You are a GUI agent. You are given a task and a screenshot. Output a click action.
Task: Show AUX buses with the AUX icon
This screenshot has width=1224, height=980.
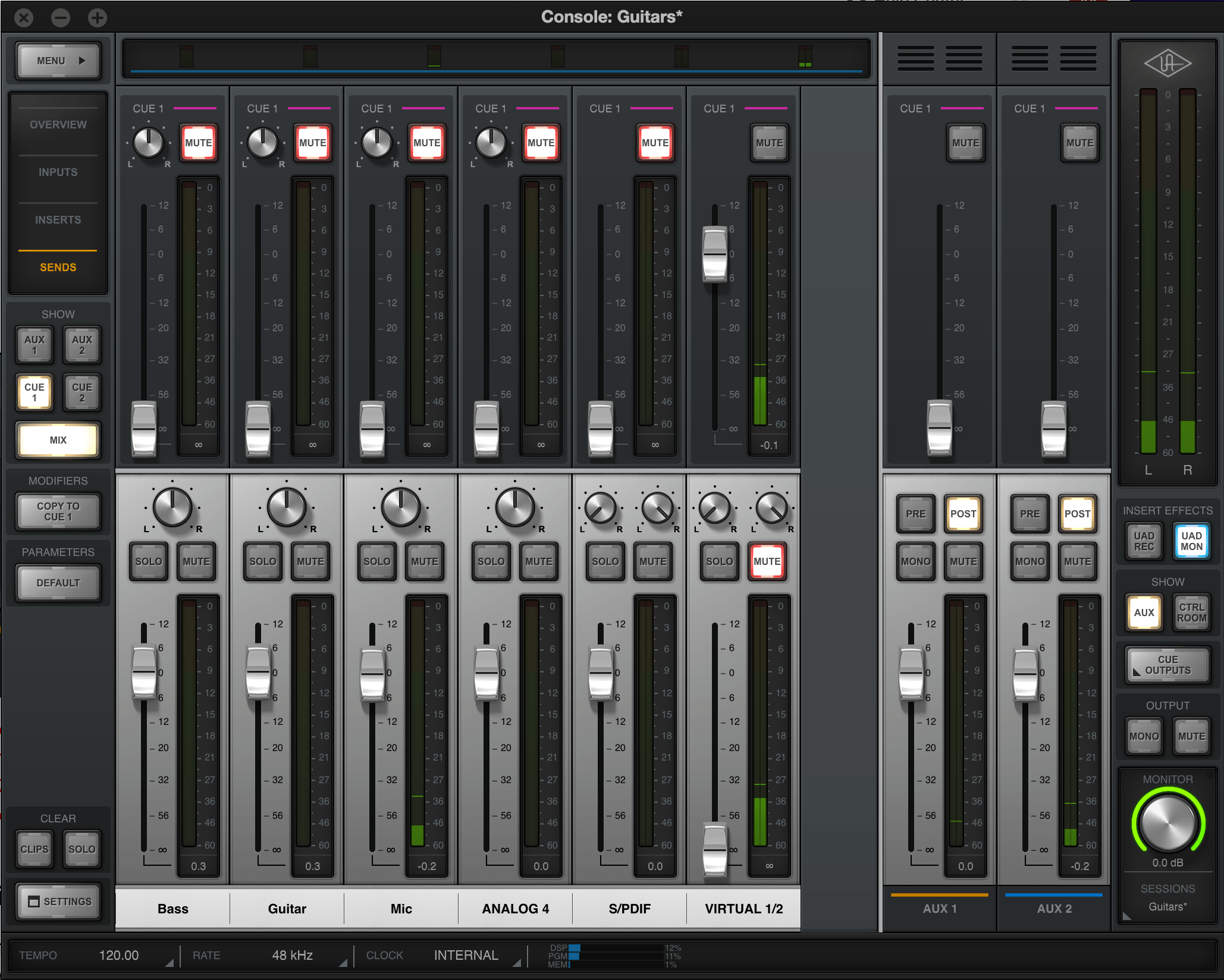[1143, 612]
